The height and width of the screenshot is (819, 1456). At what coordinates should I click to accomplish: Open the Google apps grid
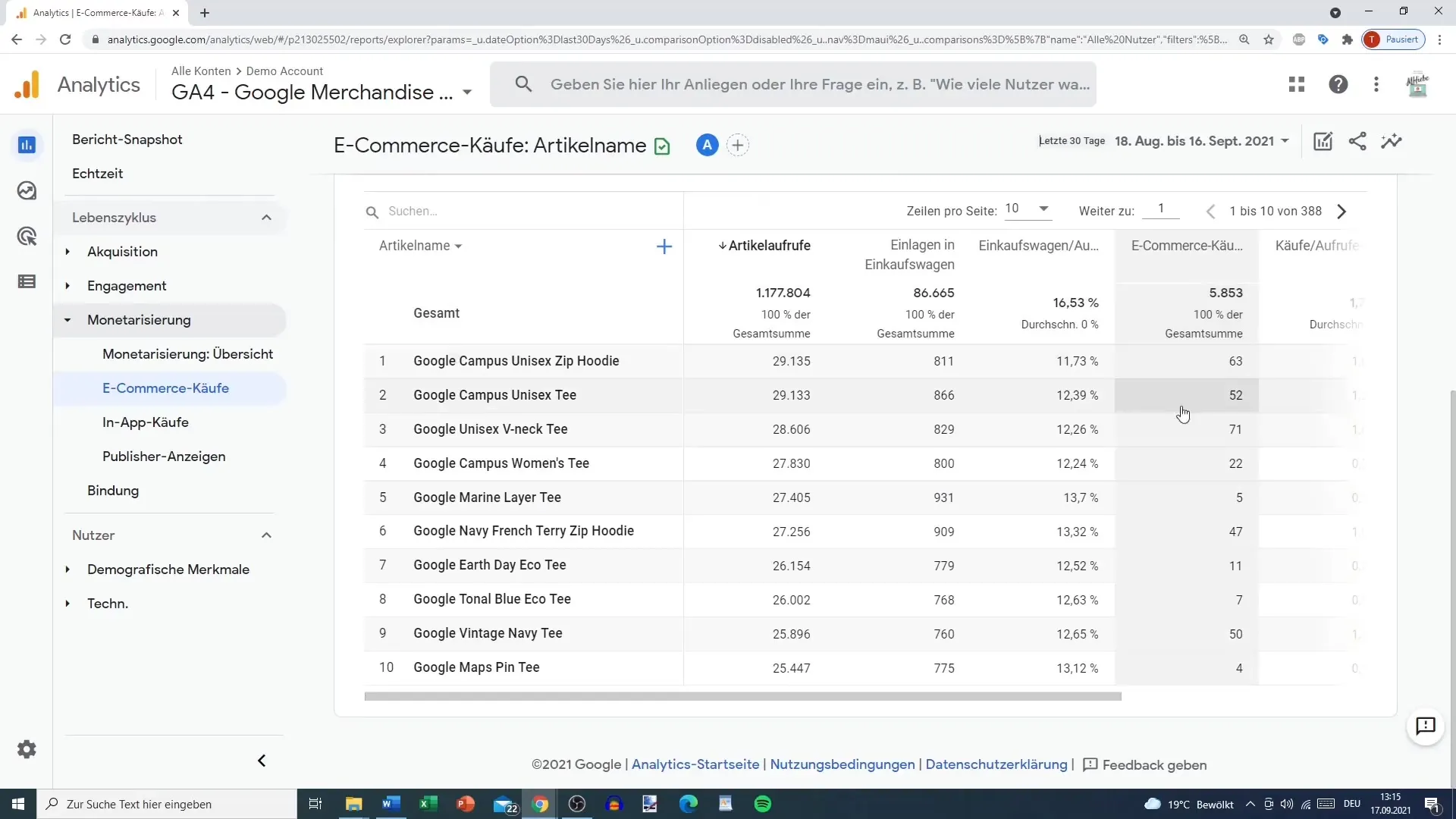(1297, 84)
